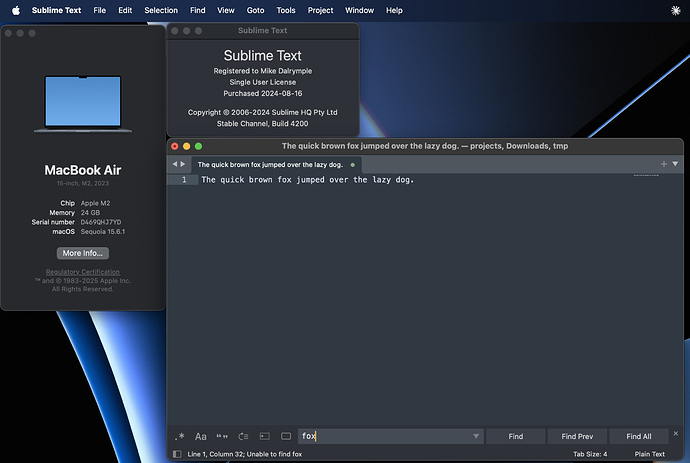The height and width of the screenshot is (463, 690).
Task: Go to next tab with right arrow
Action: point(183,163)
